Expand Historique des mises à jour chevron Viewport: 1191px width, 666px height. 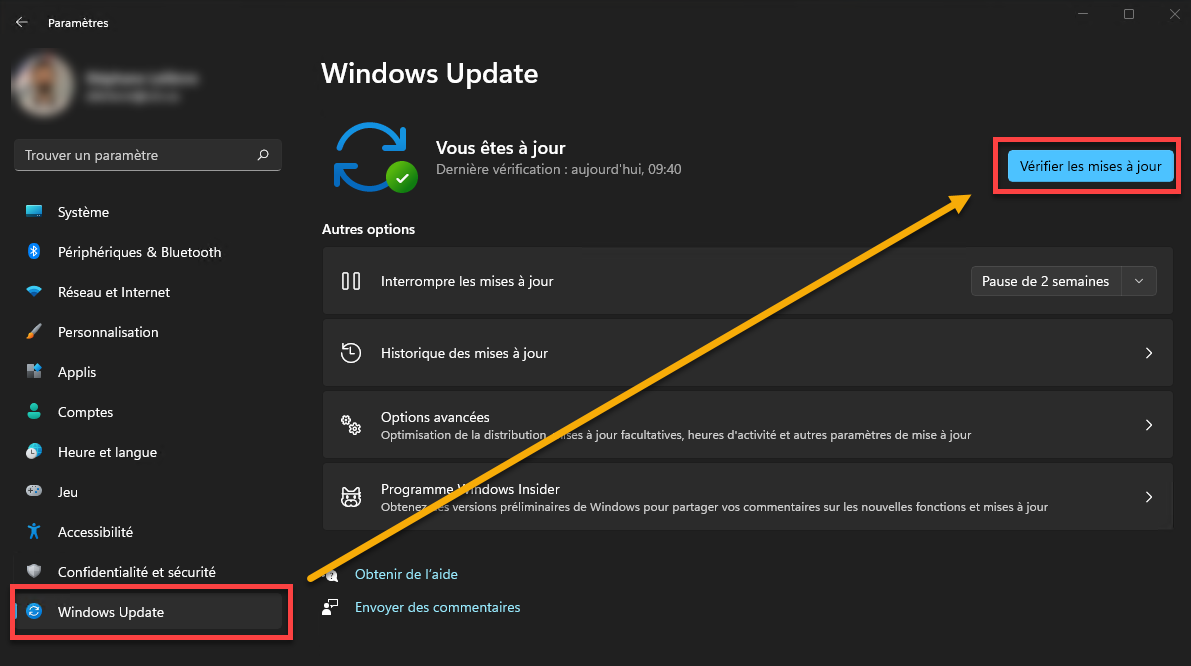(x=1148, y=353)
